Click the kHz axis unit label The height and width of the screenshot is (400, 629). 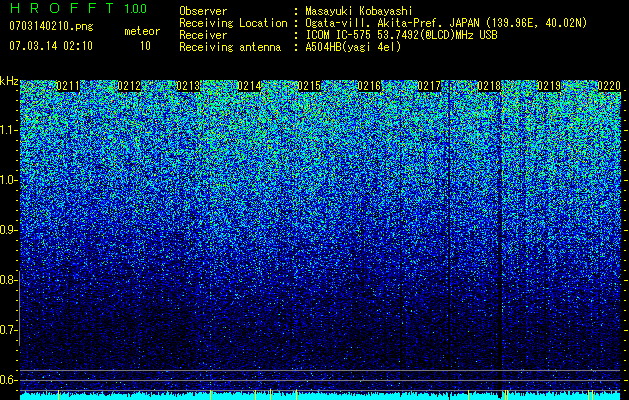pyautogui.click(x=9, y=82)
